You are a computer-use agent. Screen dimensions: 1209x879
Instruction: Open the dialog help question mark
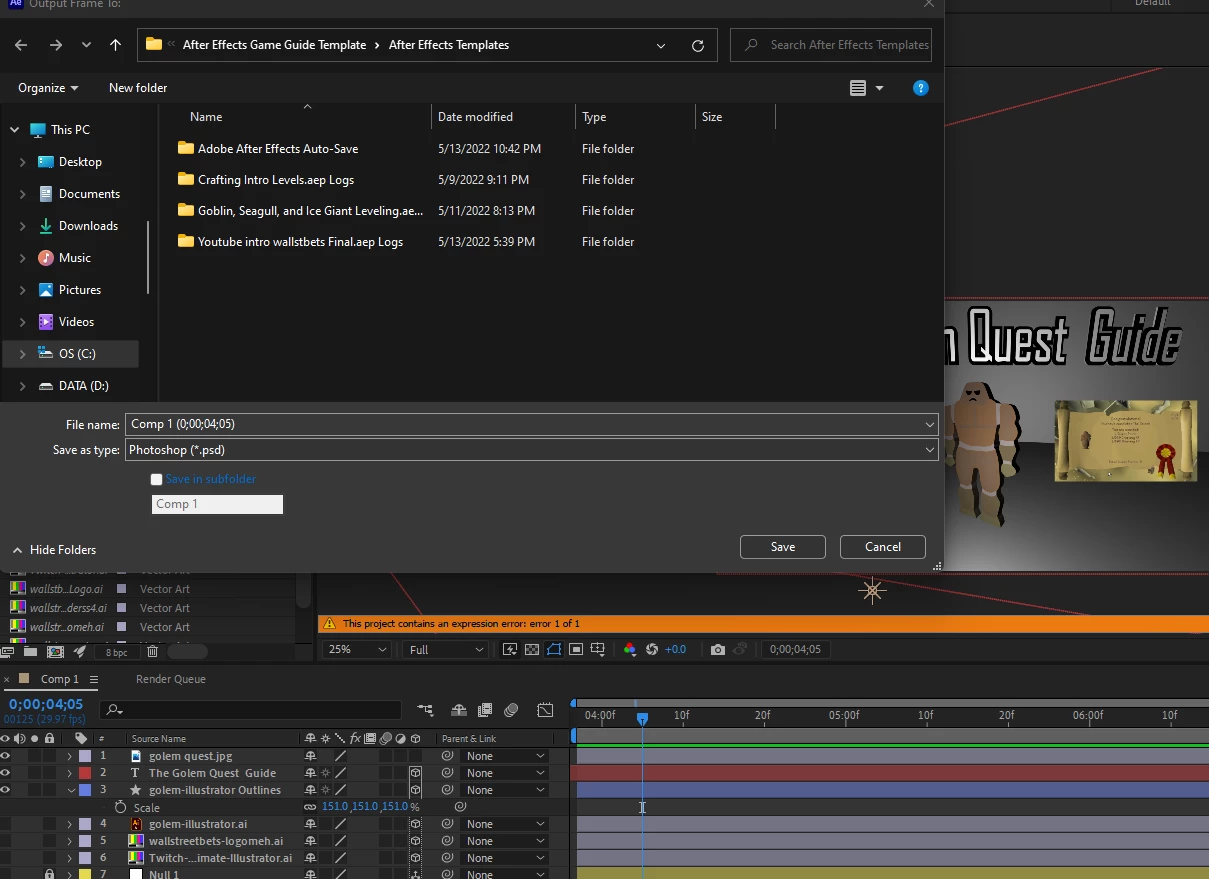921,88
